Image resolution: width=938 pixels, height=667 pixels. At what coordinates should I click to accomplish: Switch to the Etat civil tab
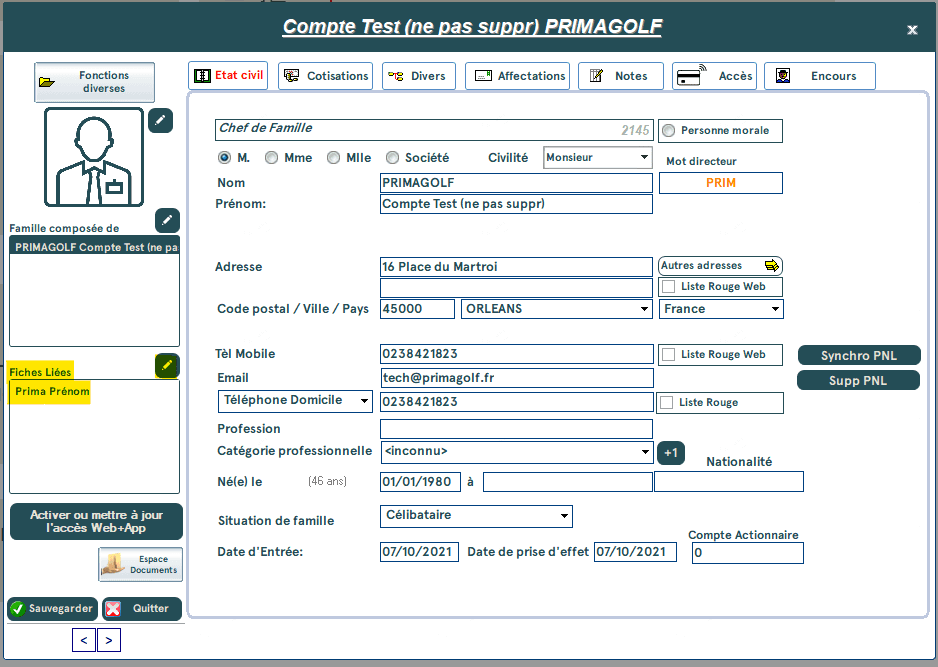[228, 76]
